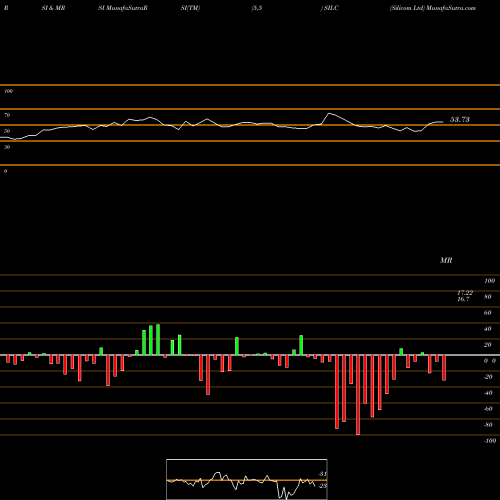Click the RSI line peak near 70

(329, 114)
